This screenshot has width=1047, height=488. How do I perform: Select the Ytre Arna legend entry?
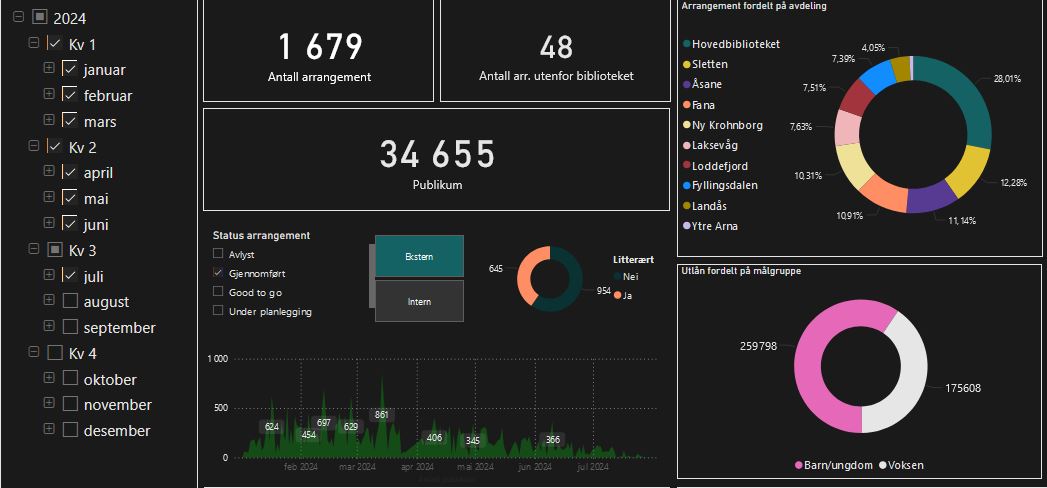pyautogui.click(x=710, y=226)
